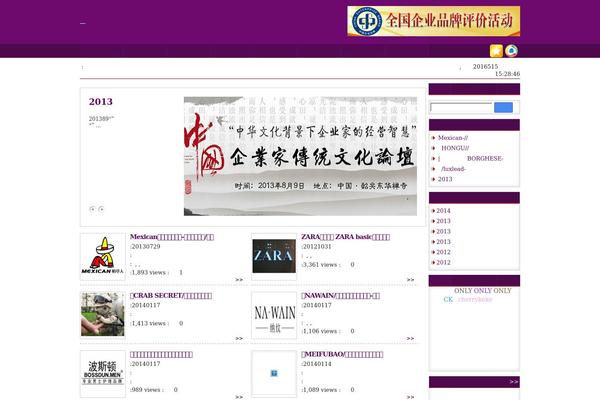Click the more arrows on ZARA article
Image resolution: width=600 pixels, height=400 pixels.
click(410, 280)
